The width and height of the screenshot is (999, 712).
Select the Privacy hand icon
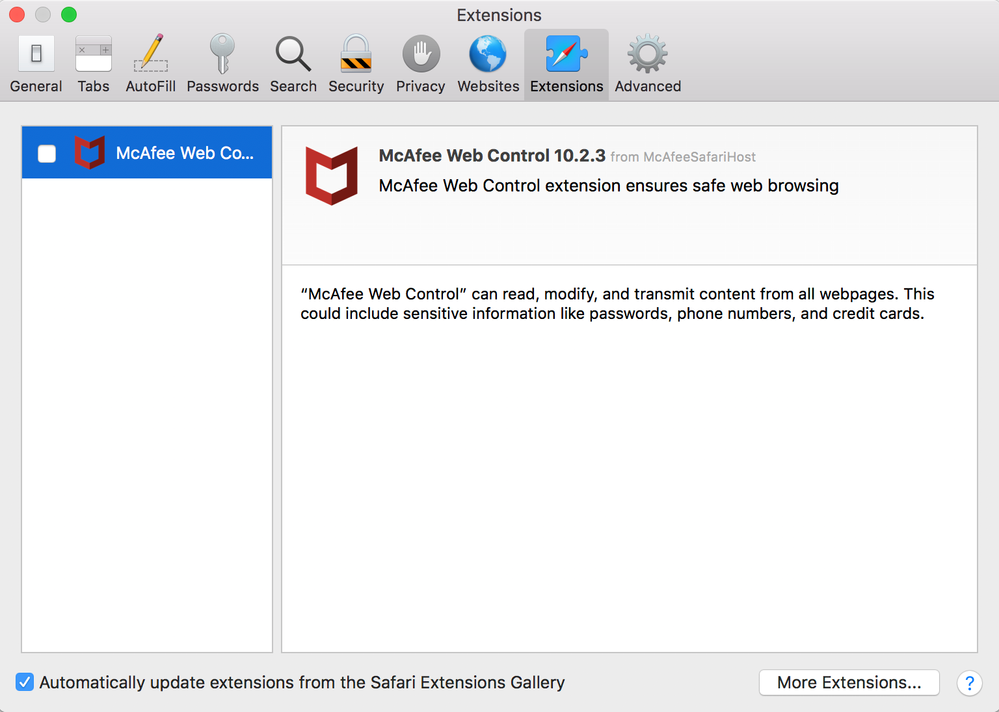pyautogui.click(x=420, y=65)
